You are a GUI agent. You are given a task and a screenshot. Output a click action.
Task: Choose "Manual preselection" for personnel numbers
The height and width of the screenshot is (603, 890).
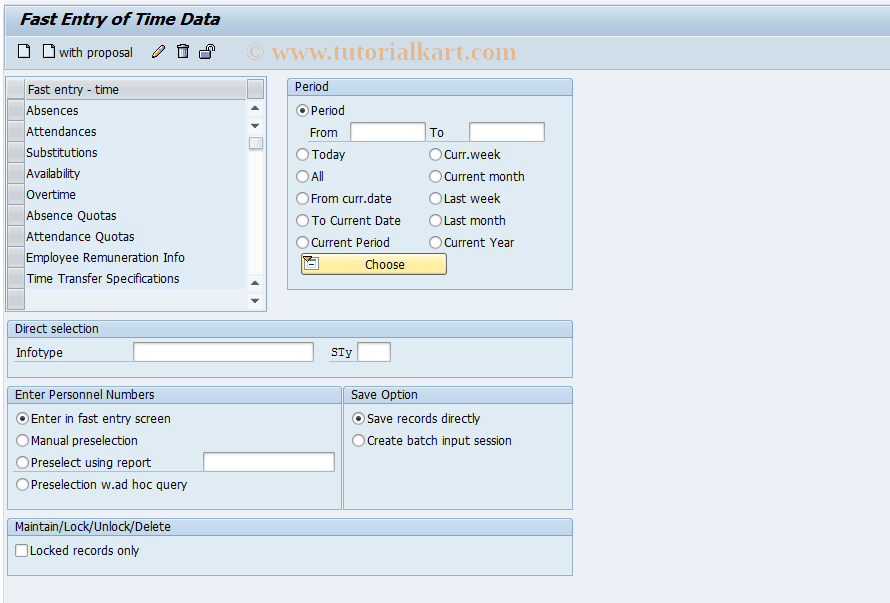[x=21, y=440]
